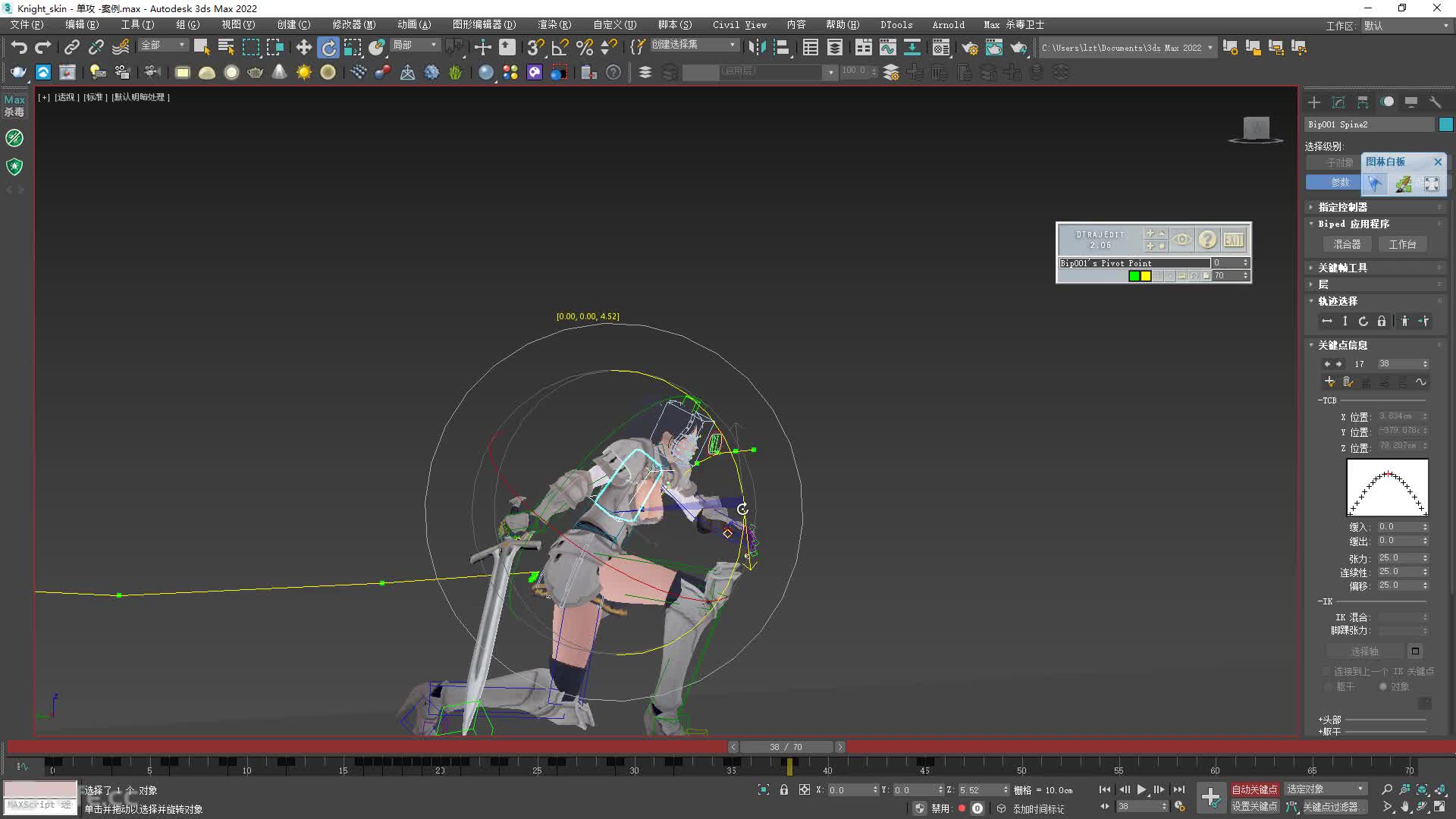
Task: Undo the last action
Action: 19,47
